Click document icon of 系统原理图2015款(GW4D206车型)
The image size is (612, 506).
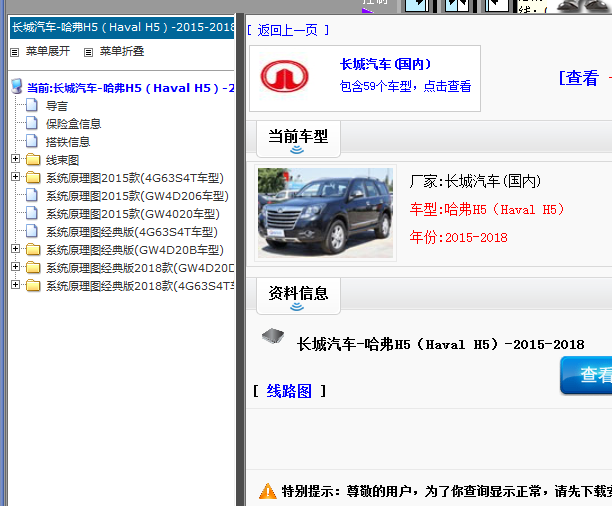tap(32, 195)
